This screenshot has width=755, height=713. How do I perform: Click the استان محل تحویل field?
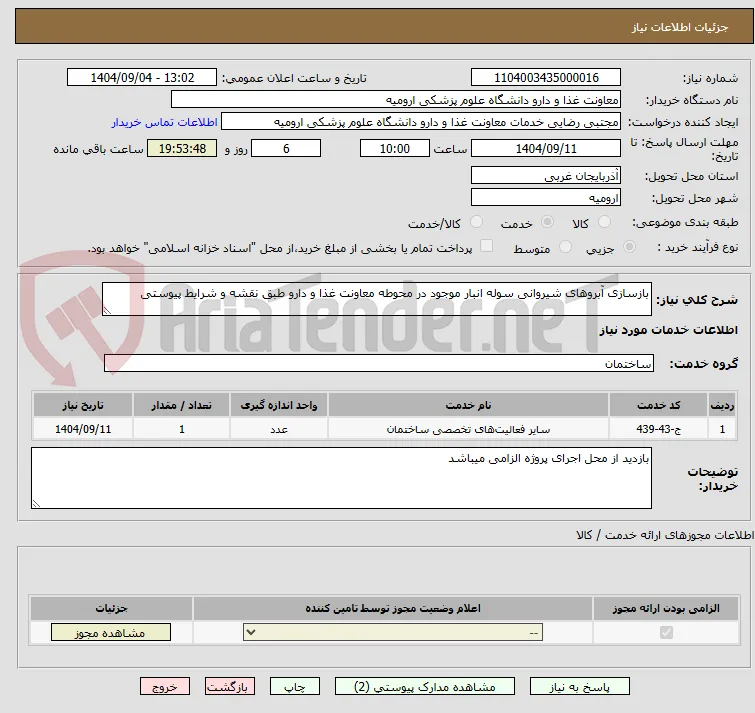pyautogui.click(x=546, y=176)
